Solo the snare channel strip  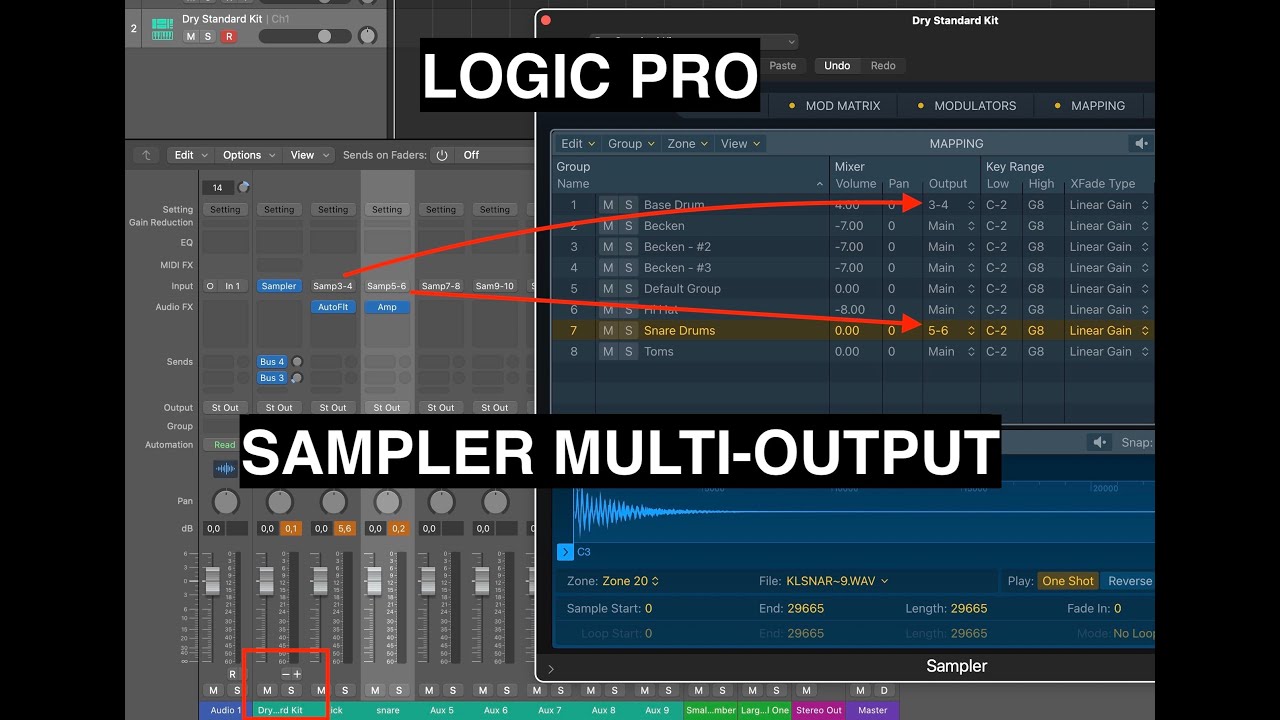[x=398, y=690]
